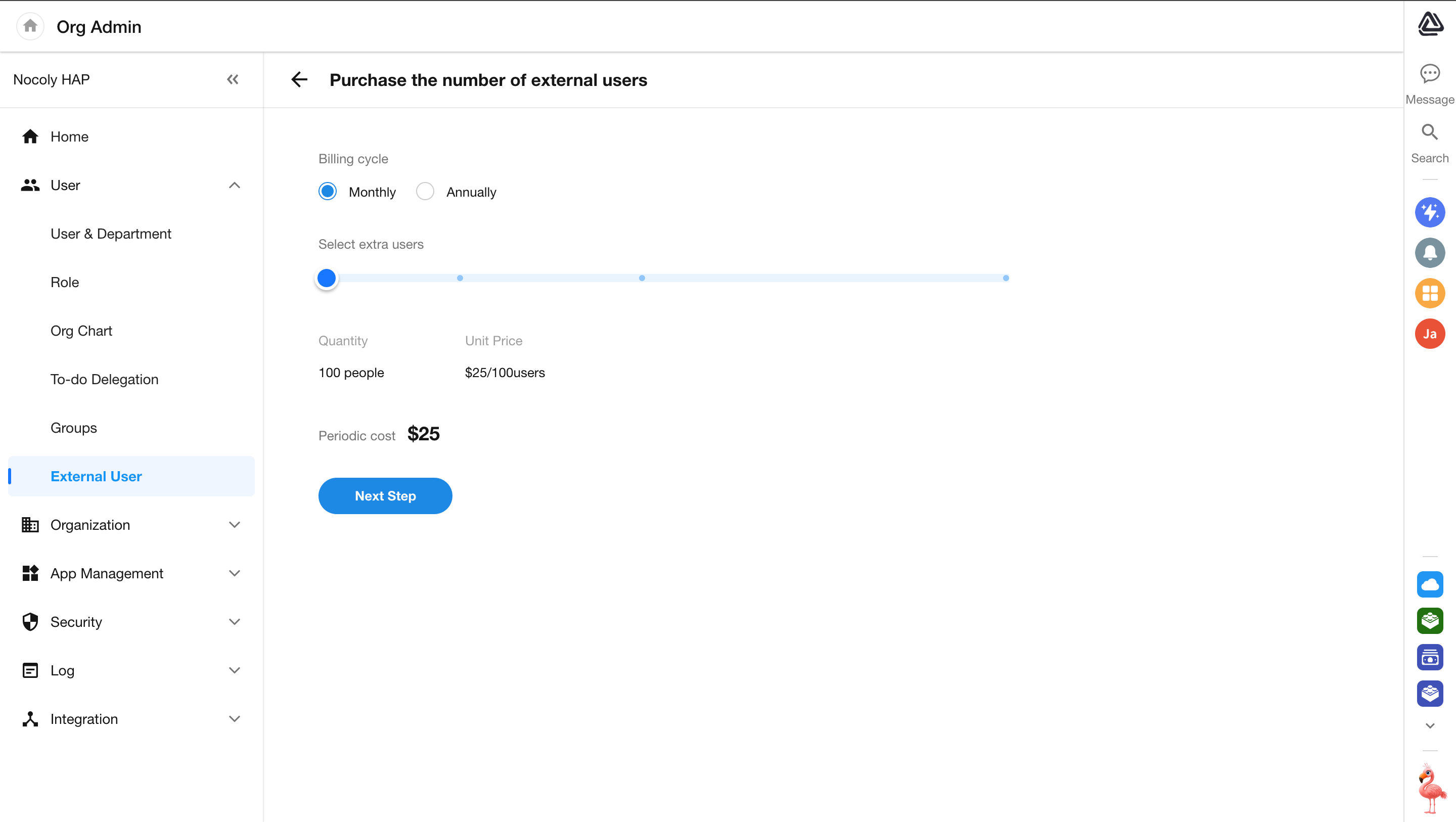Viewport: 1456px width, 822px height.
Task: Open the Message chat icon
Action: [x=1429, y=74]
